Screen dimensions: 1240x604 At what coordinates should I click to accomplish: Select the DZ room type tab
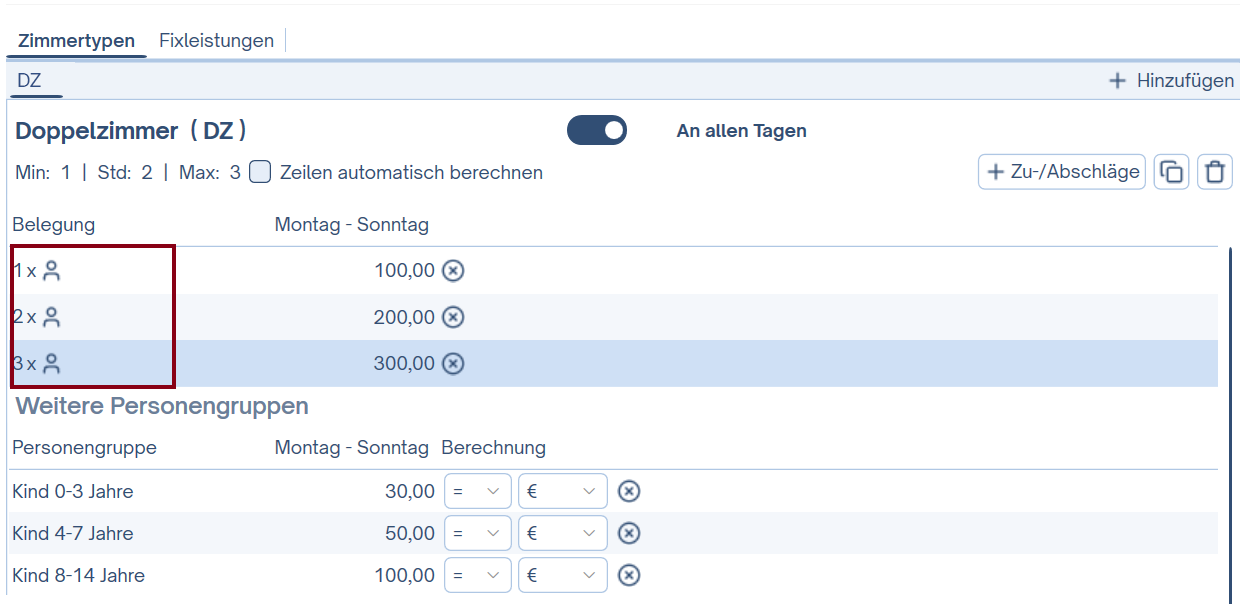[x=30, y=80]
